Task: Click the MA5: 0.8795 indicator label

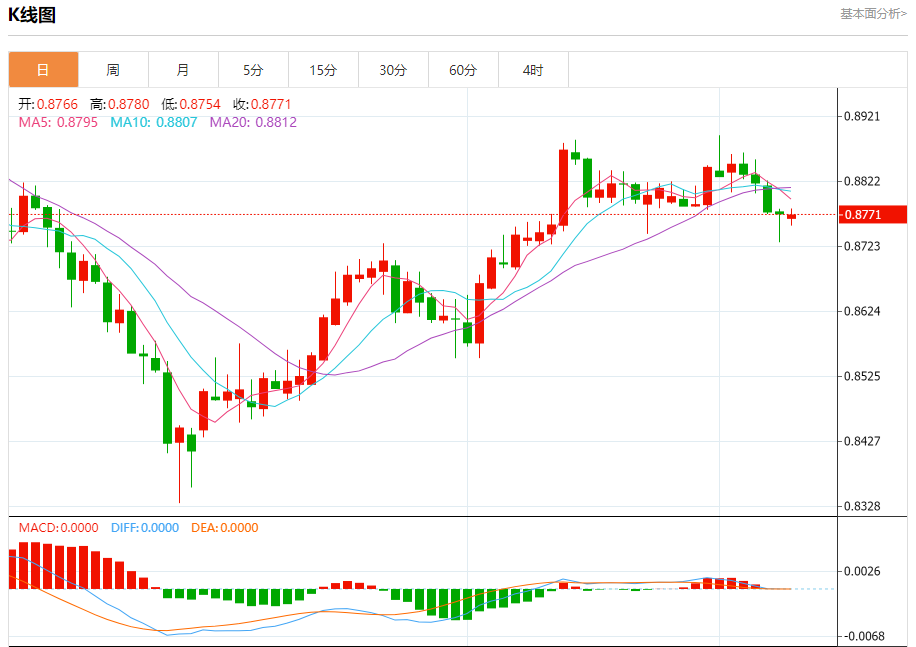Action: click(58, 122)
